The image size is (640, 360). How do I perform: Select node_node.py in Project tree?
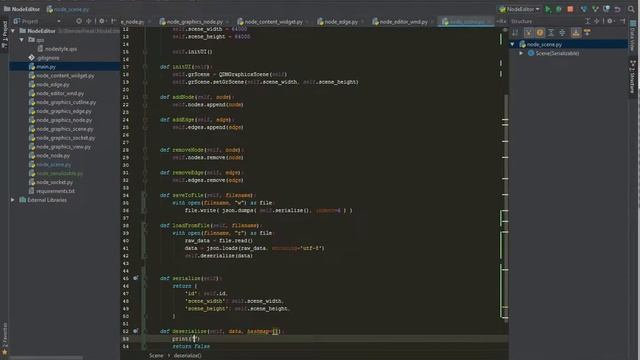(53, 156)
